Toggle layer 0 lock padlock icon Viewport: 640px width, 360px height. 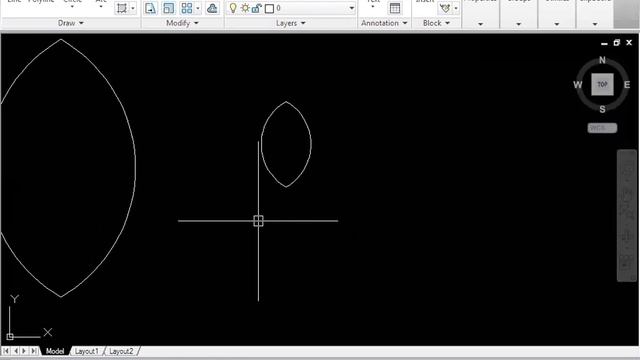(x=256, y=8)
